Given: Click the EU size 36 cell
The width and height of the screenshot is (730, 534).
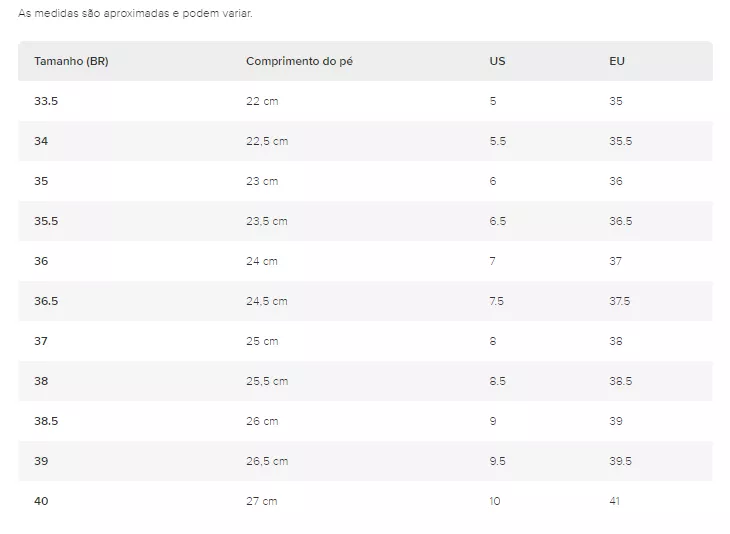Looking at the screenshot, I should point(615,181).
